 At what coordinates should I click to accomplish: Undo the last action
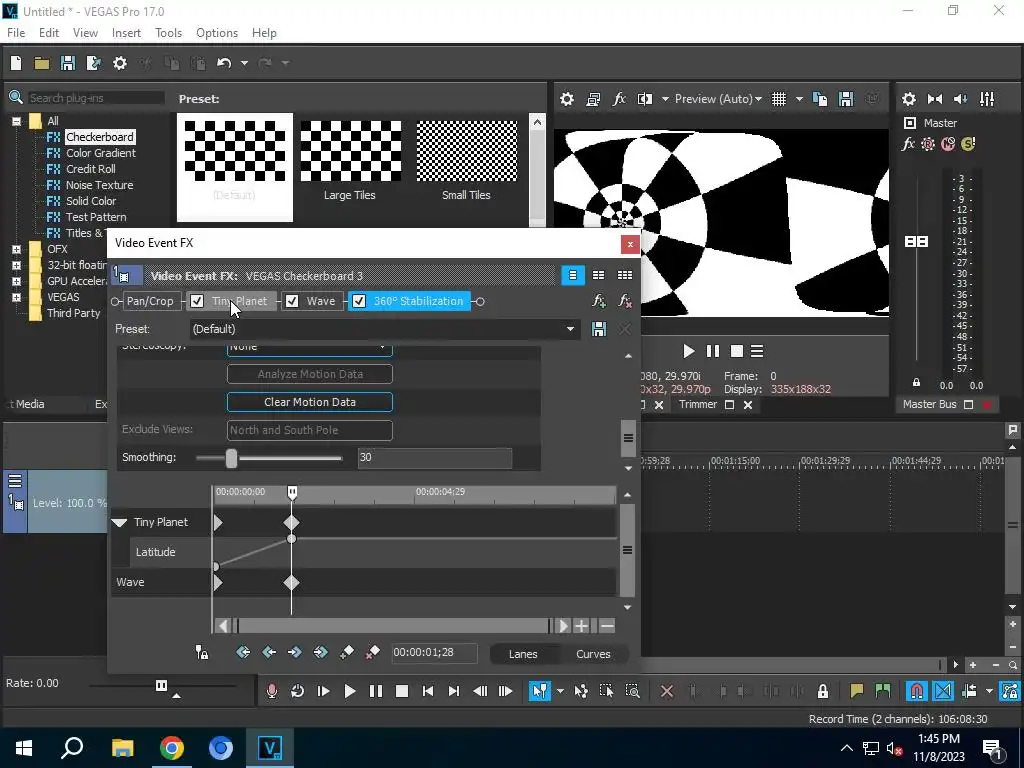(224, 63)
